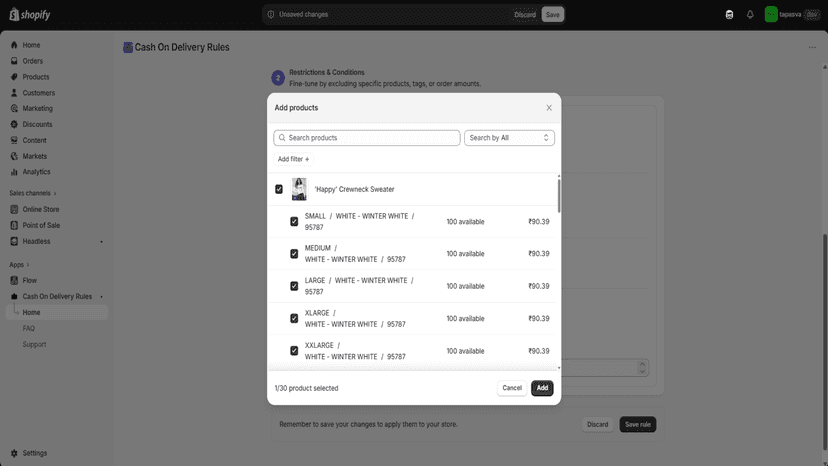Image resolution: width=828 pixels, height=466 pixels.
Task: Uncheck the LARGE variant checkbox
Action: (294, 286)
